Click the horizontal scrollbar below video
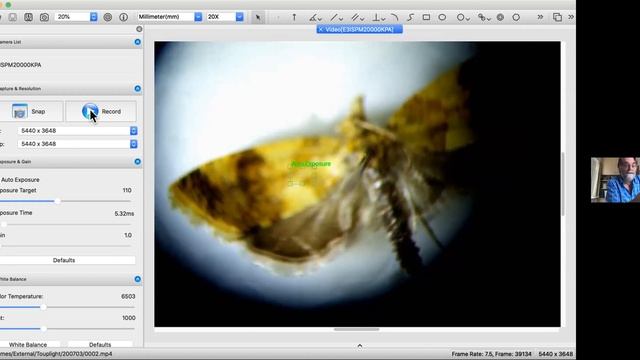This screenshot has width=640, height=360. pyautogui.click(x=356, y=329)
